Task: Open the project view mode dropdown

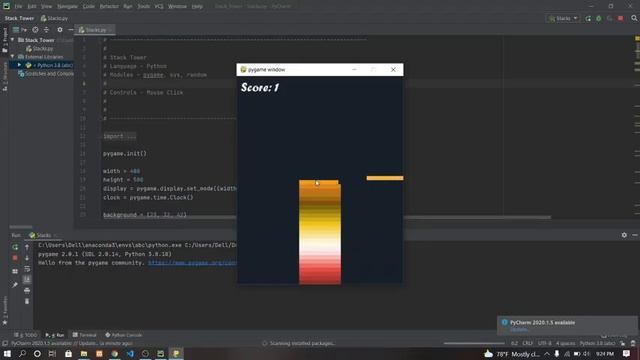Action: click(20, 30)
